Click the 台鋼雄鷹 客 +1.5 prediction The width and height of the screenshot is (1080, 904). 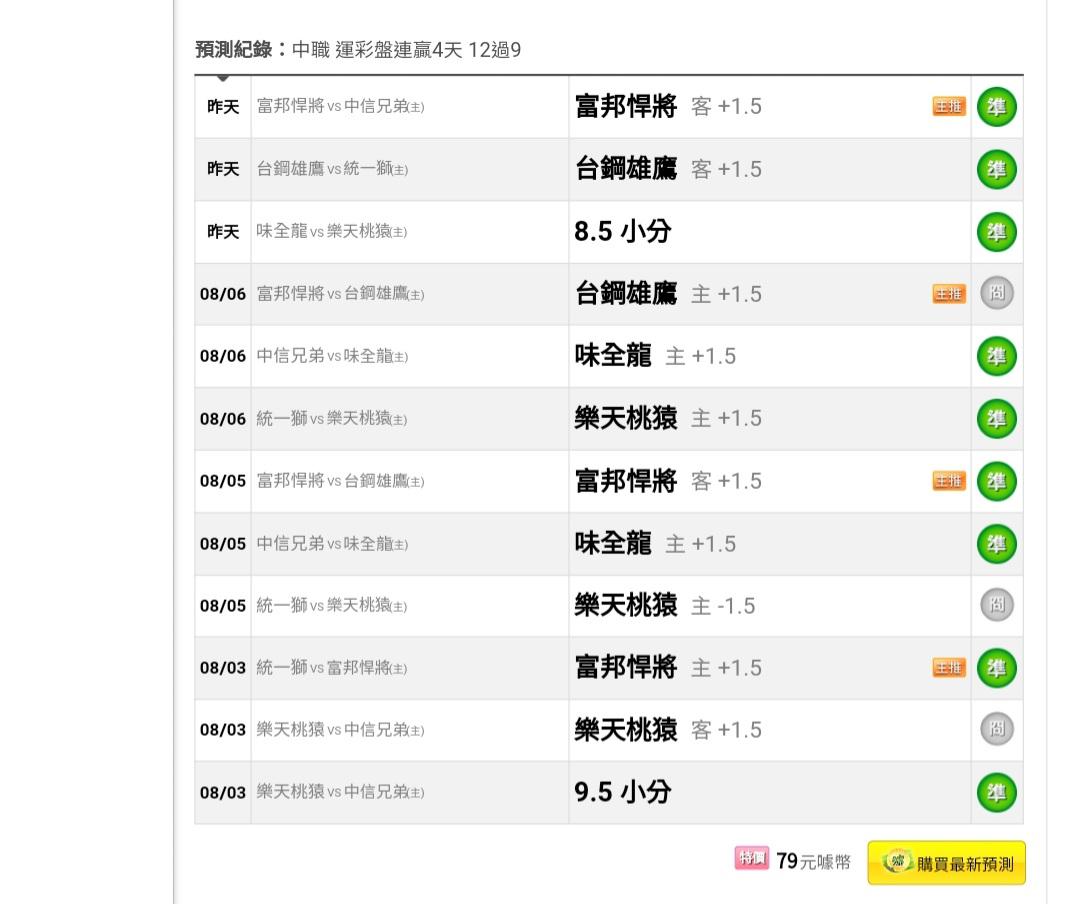click(668, 170)
